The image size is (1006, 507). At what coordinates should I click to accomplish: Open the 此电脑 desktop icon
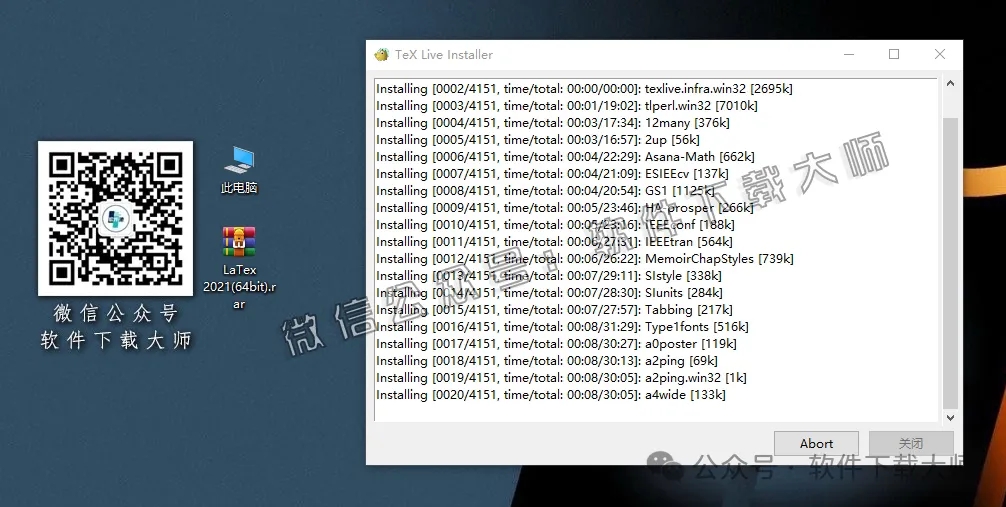coord(239,170)
